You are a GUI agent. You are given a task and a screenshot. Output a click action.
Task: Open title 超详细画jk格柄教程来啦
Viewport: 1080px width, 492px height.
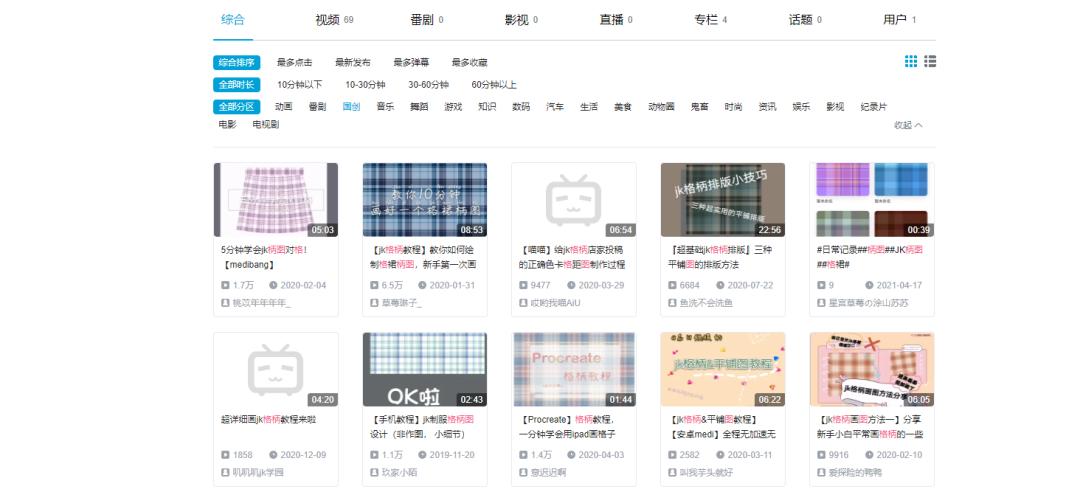[268, 418]
